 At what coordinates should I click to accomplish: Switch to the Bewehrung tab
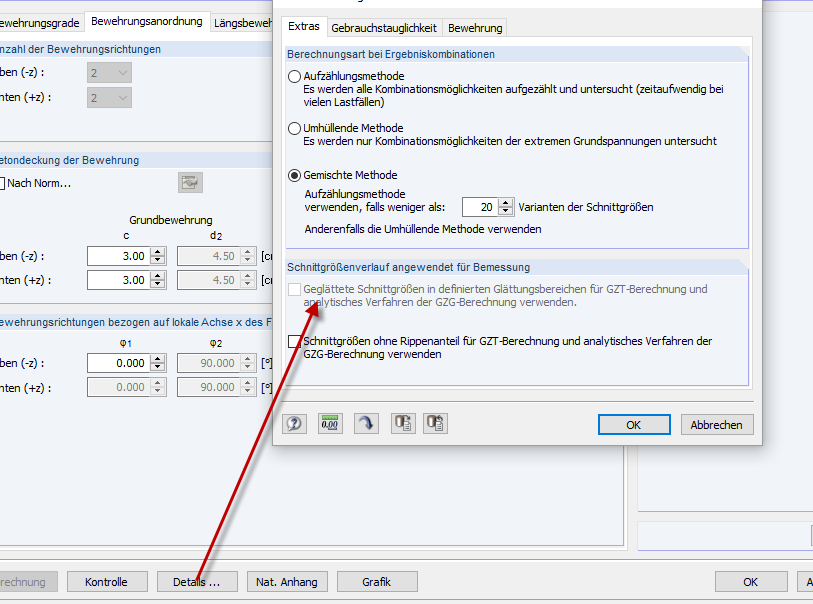pos(475,27)
